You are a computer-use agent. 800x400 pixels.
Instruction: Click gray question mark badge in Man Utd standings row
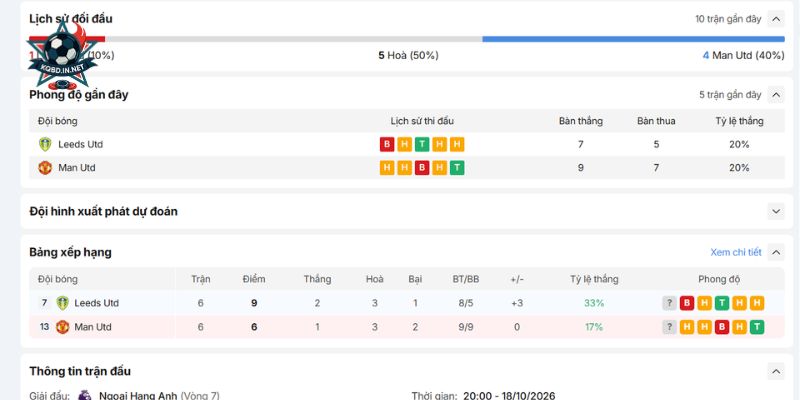pyautogui.click(x=669, y=327)
